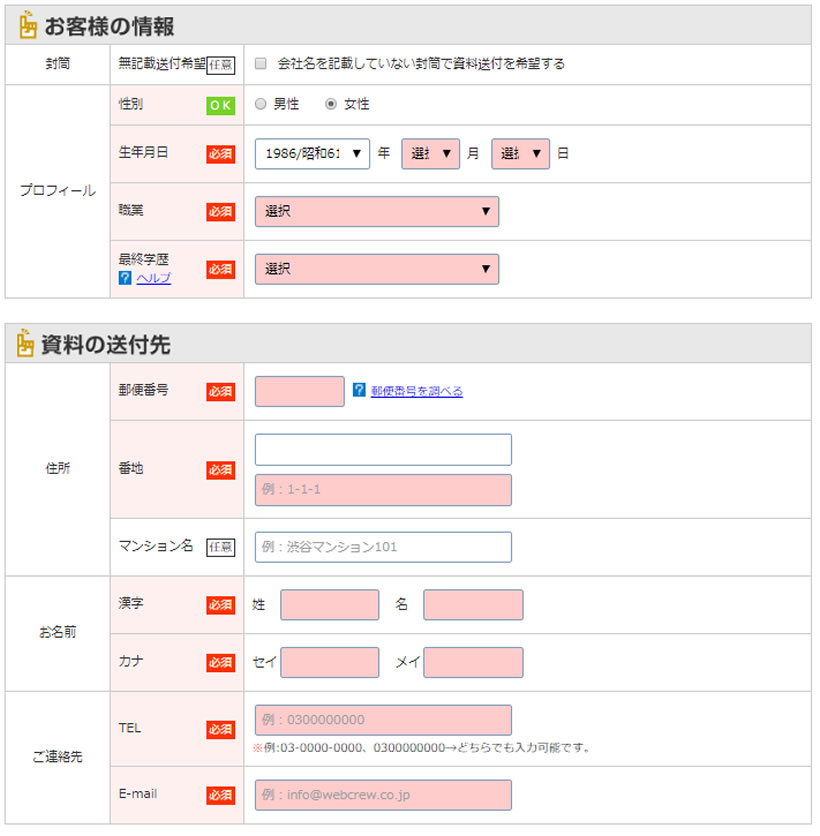Select the 女性 radio button

(331, 104)
